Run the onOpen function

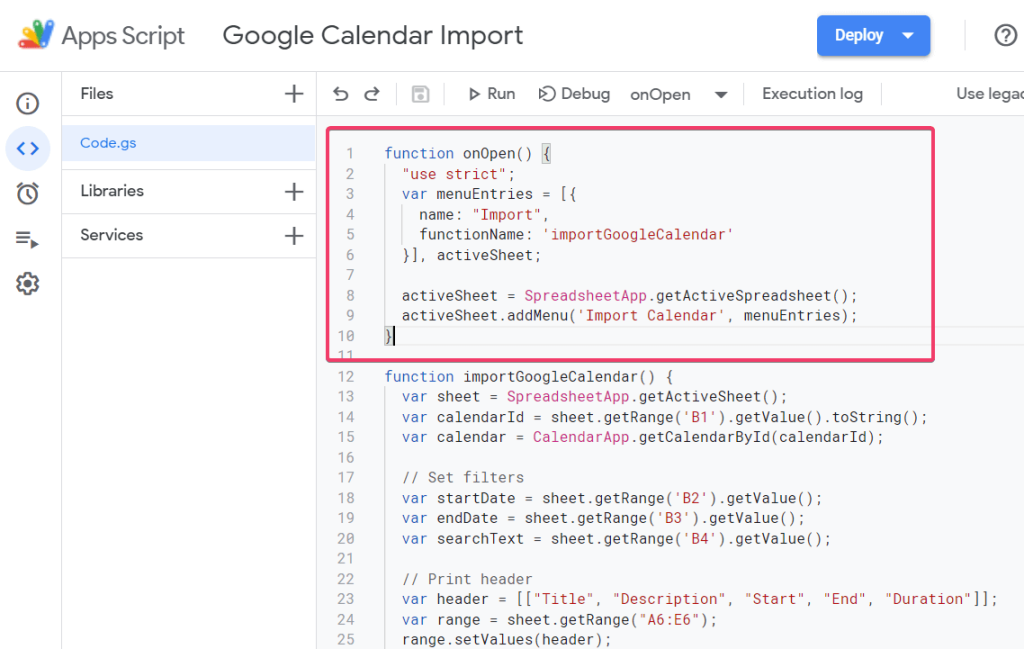point(490,93)
